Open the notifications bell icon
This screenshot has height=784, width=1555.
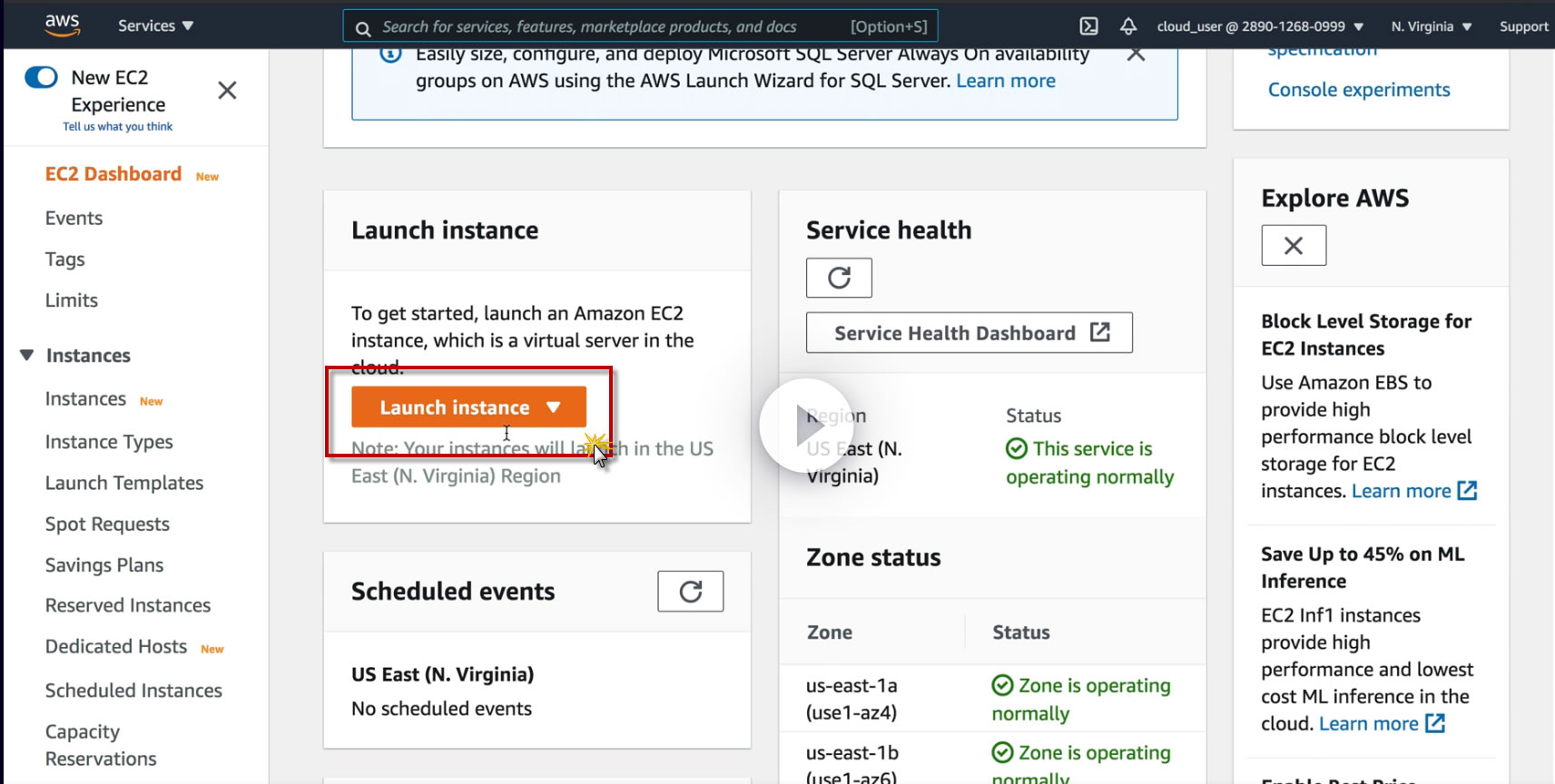(x=1128, y=26)
